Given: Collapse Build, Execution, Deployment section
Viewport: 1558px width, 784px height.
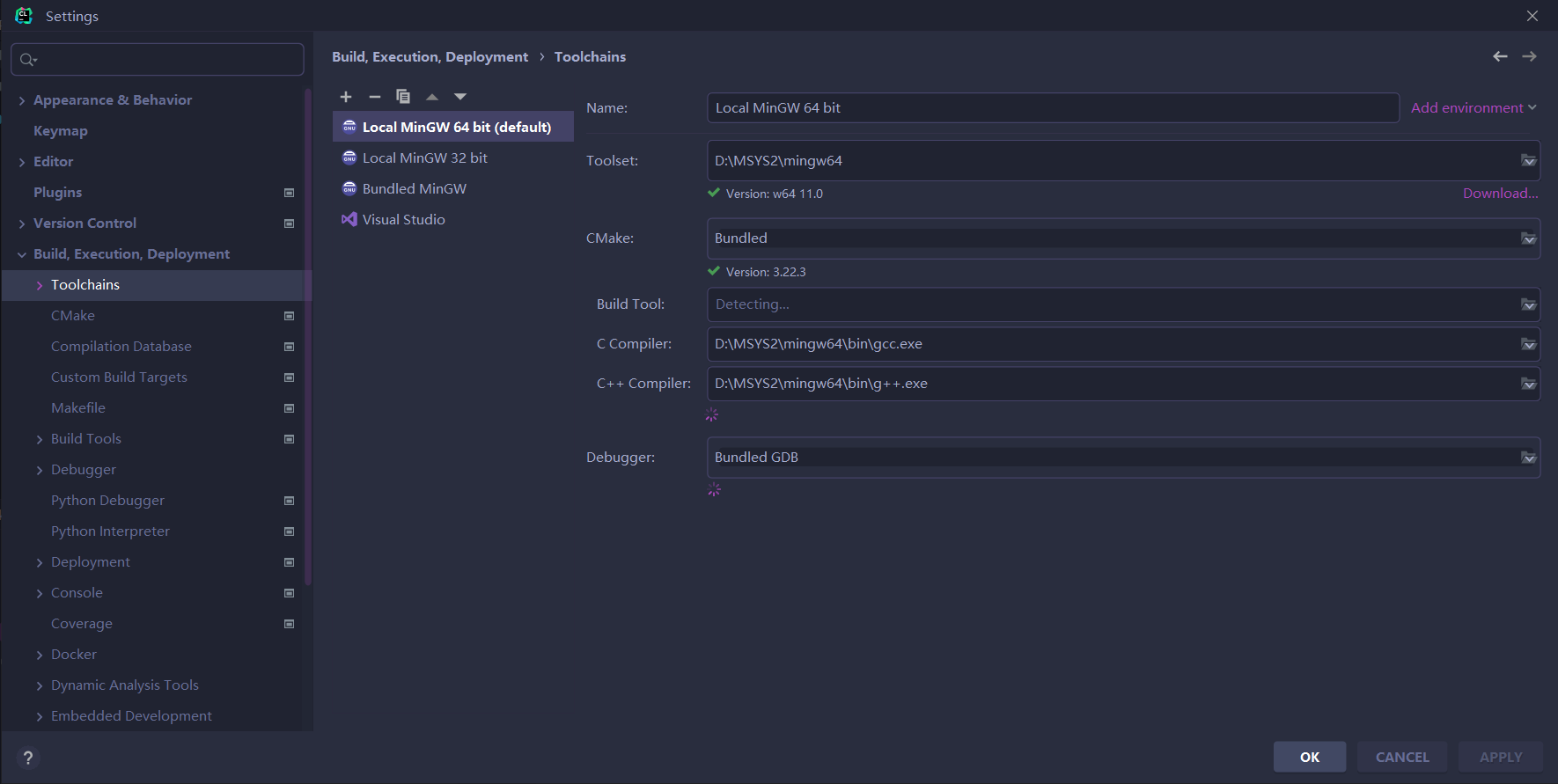Looking at the screenshot, I should point(21,254).
